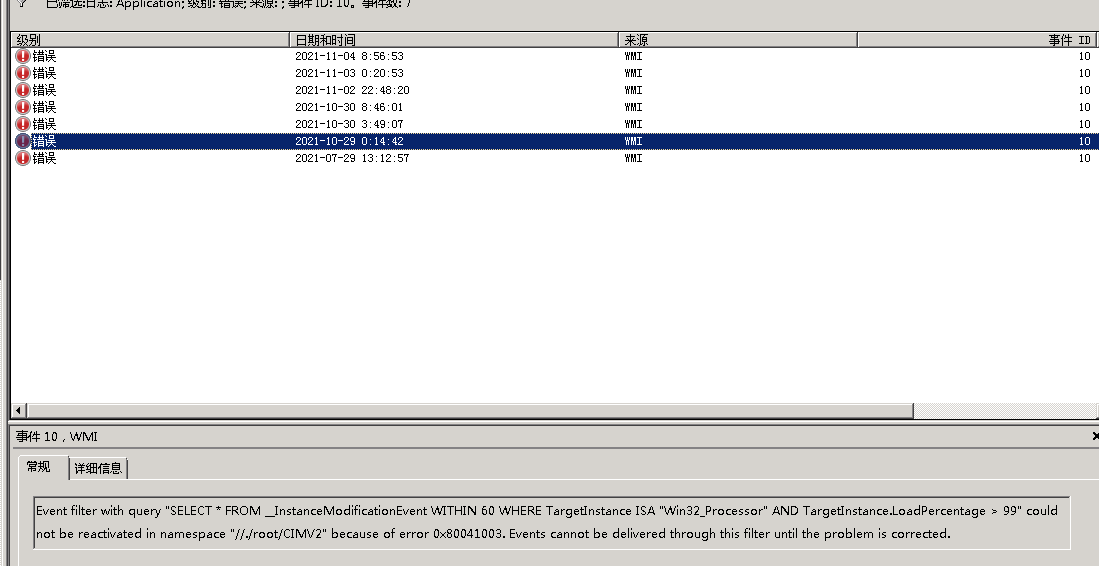Select date cell 2021-10-30 8:46:01

click(349, 107)
